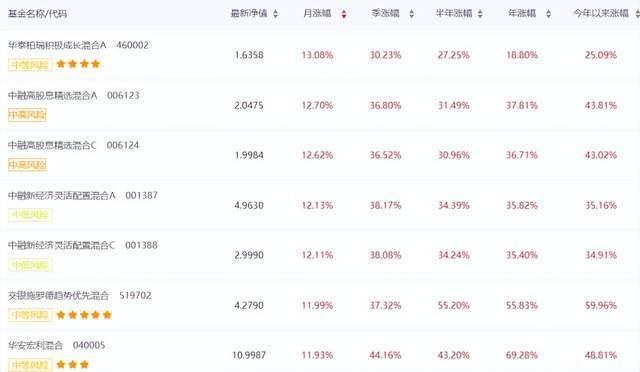Open fund 中融高股息精选混合C
The image size is (640, 372).
click(x=52, y=145)
